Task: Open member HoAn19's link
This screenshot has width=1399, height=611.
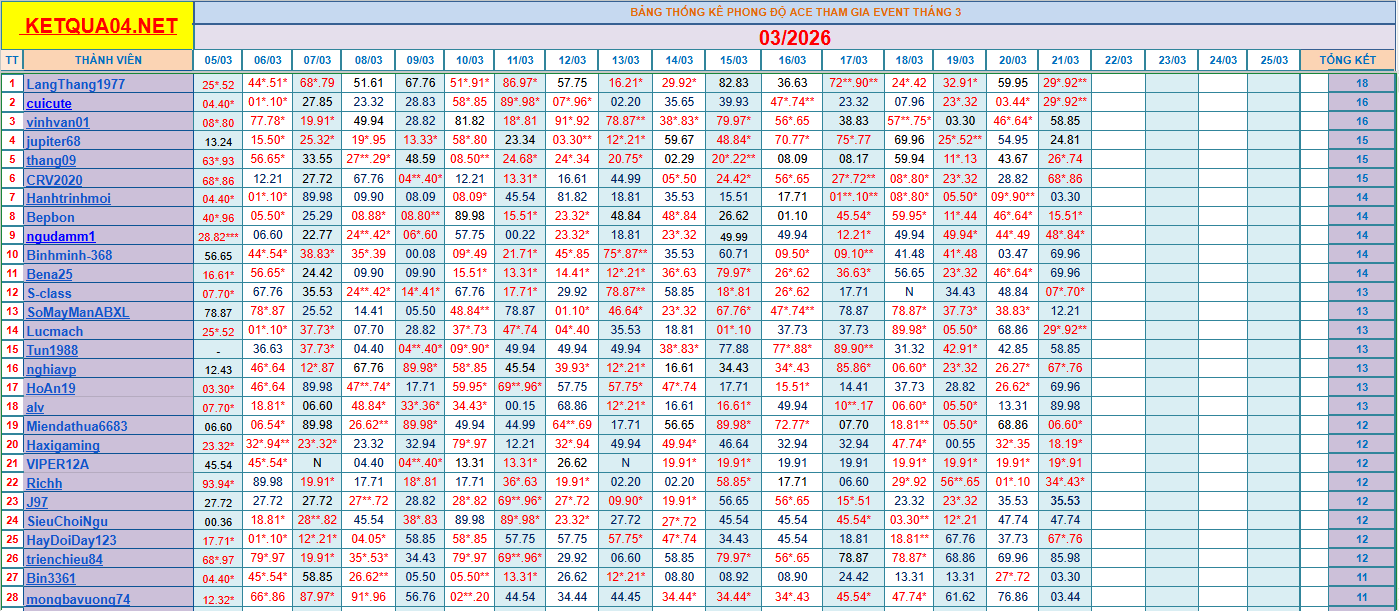Action: click(51, 388)
